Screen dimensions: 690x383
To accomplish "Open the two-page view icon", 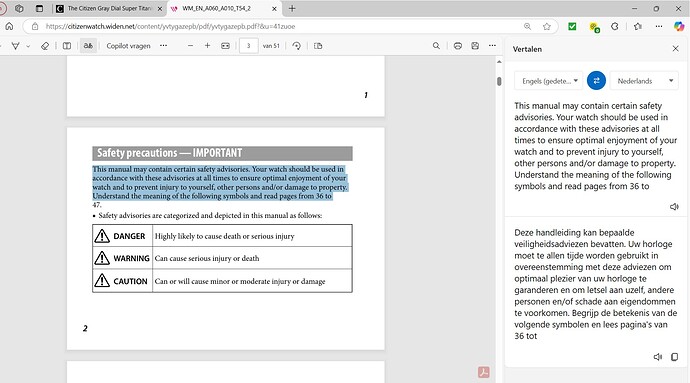I will click(x=318, y=46).
